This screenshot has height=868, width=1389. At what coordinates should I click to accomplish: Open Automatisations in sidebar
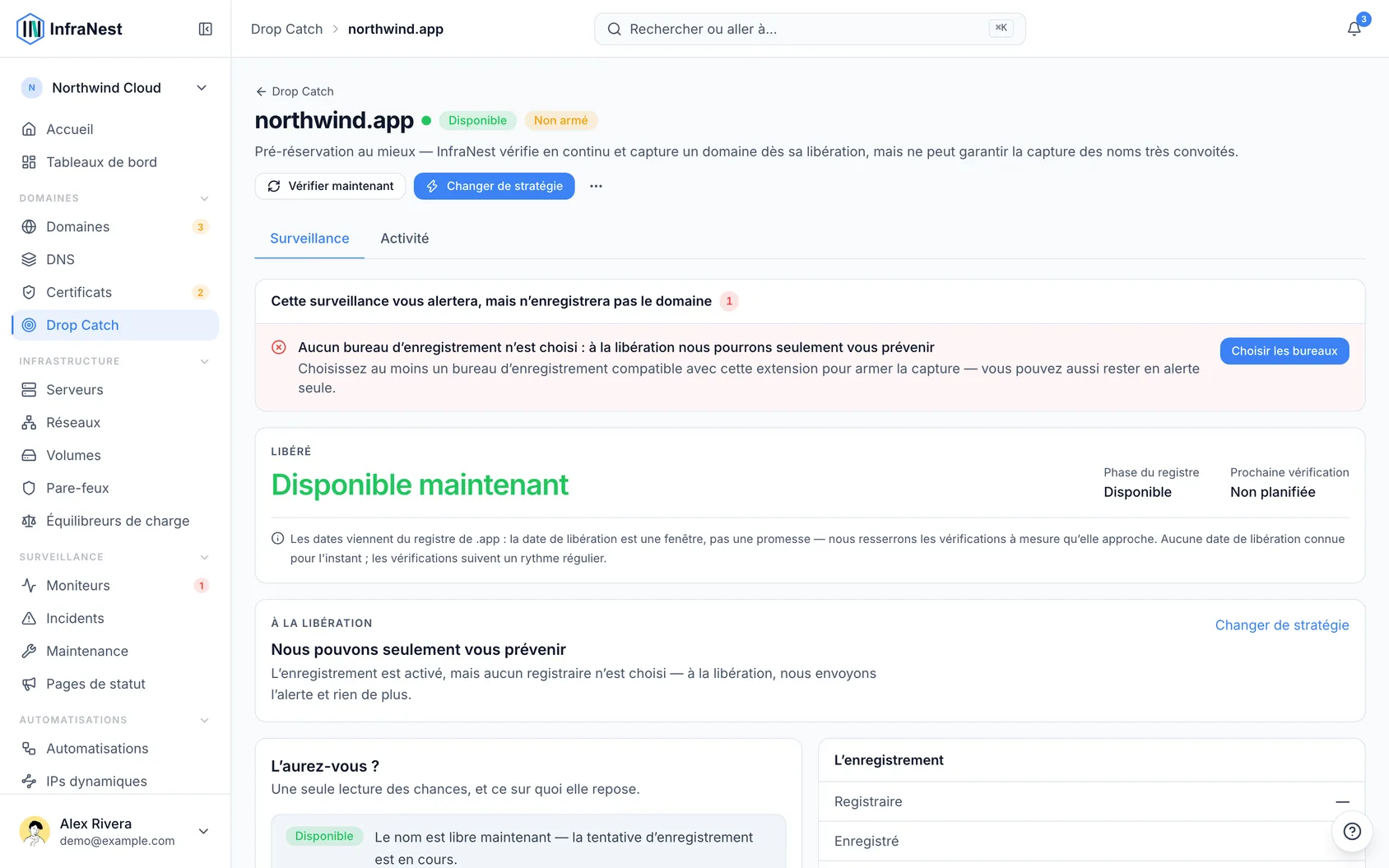click(115, 748)
